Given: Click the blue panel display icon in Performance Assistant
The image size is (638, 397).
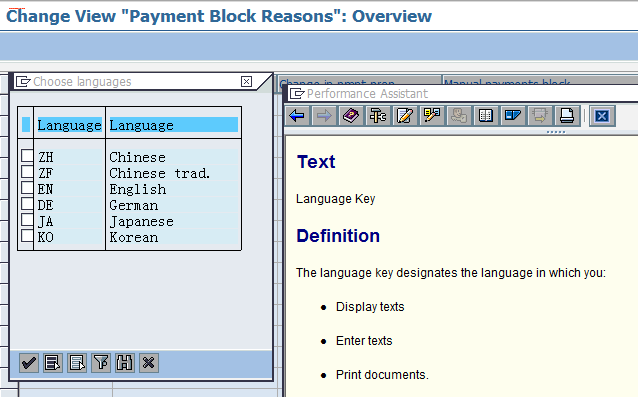Looking at the screenshot, I should pos(512,116).
